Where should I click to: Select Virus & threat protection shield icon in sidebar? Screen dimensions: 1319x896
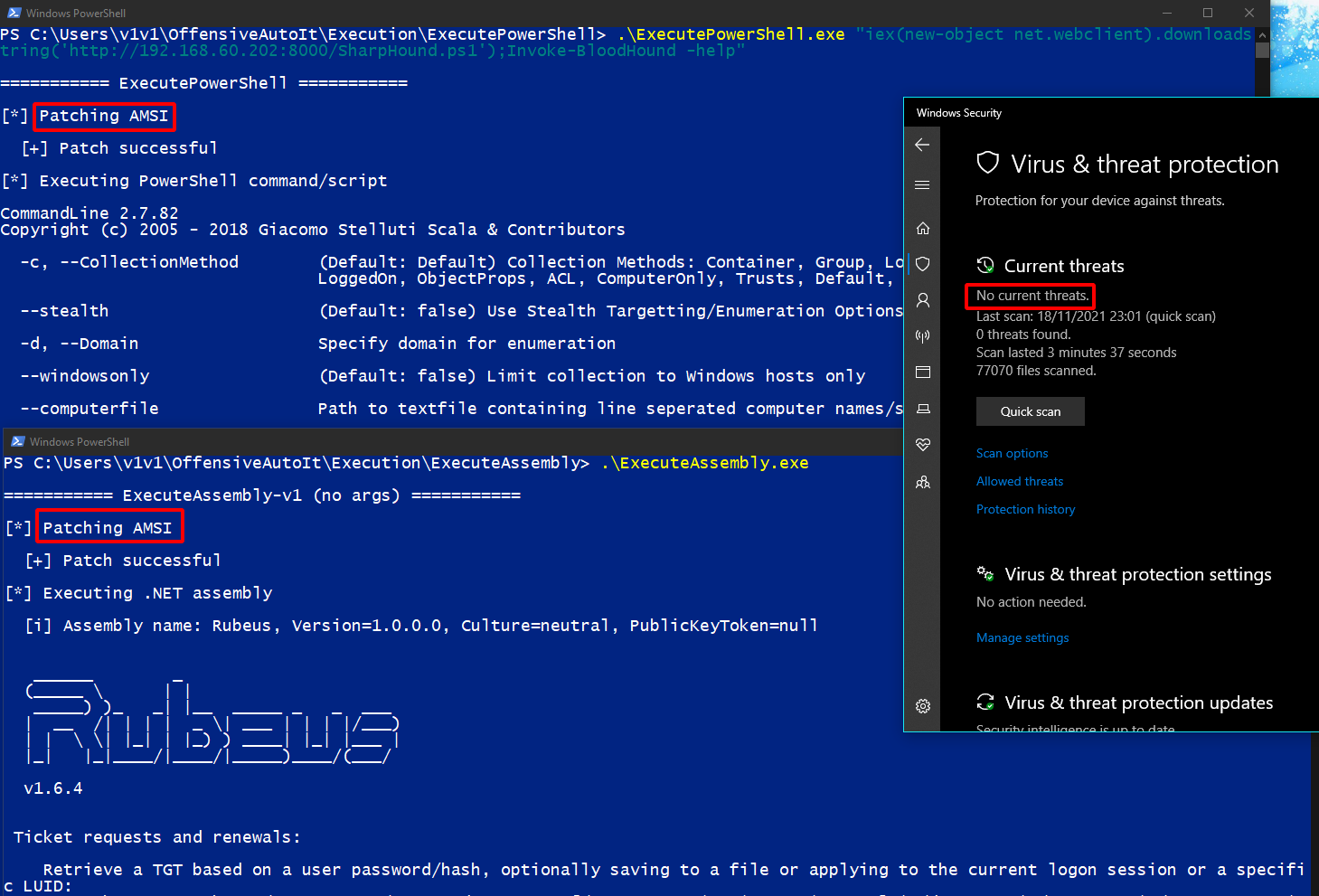[923, 264]
